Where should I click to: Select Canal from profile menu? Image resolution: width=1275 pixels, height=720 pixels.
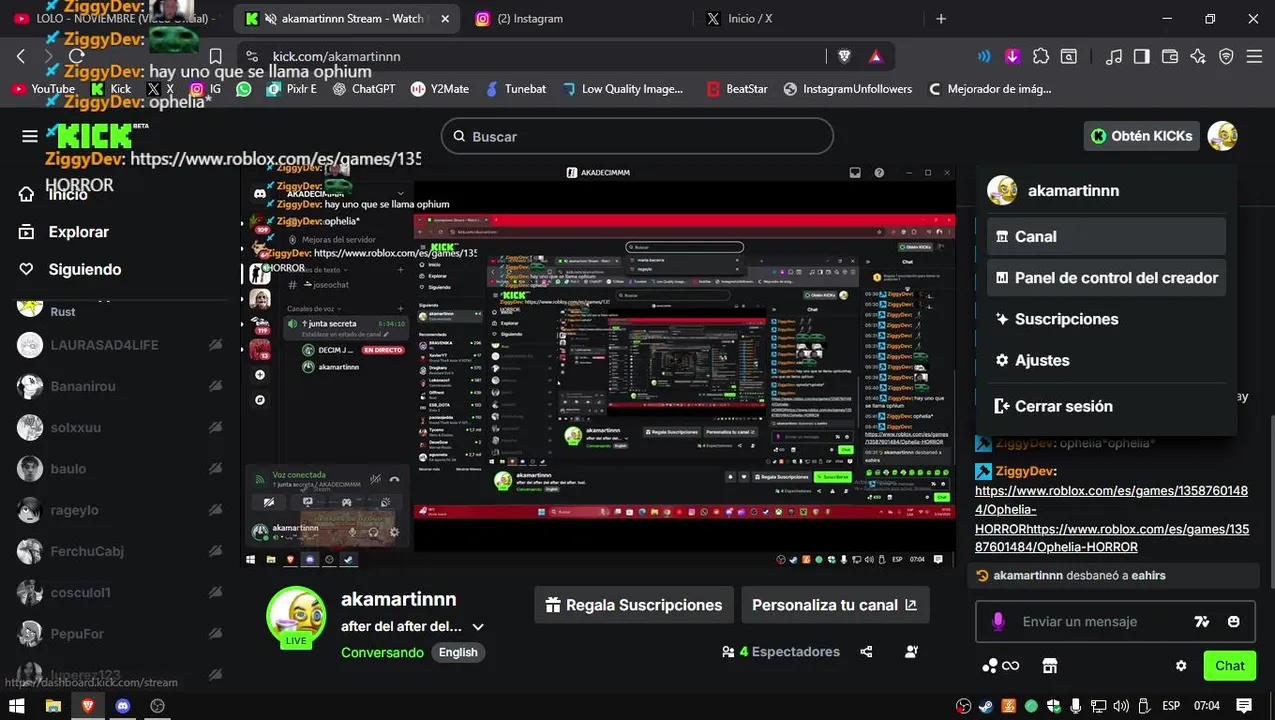coord(1106,236)
